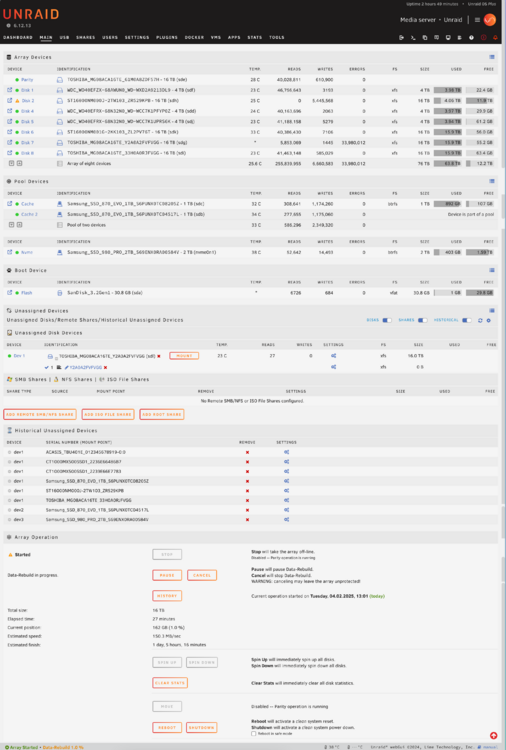Edit the Y2A0A2FVFVGG mount point name
The width and height of the screenshot is (506, 750).
86,367
